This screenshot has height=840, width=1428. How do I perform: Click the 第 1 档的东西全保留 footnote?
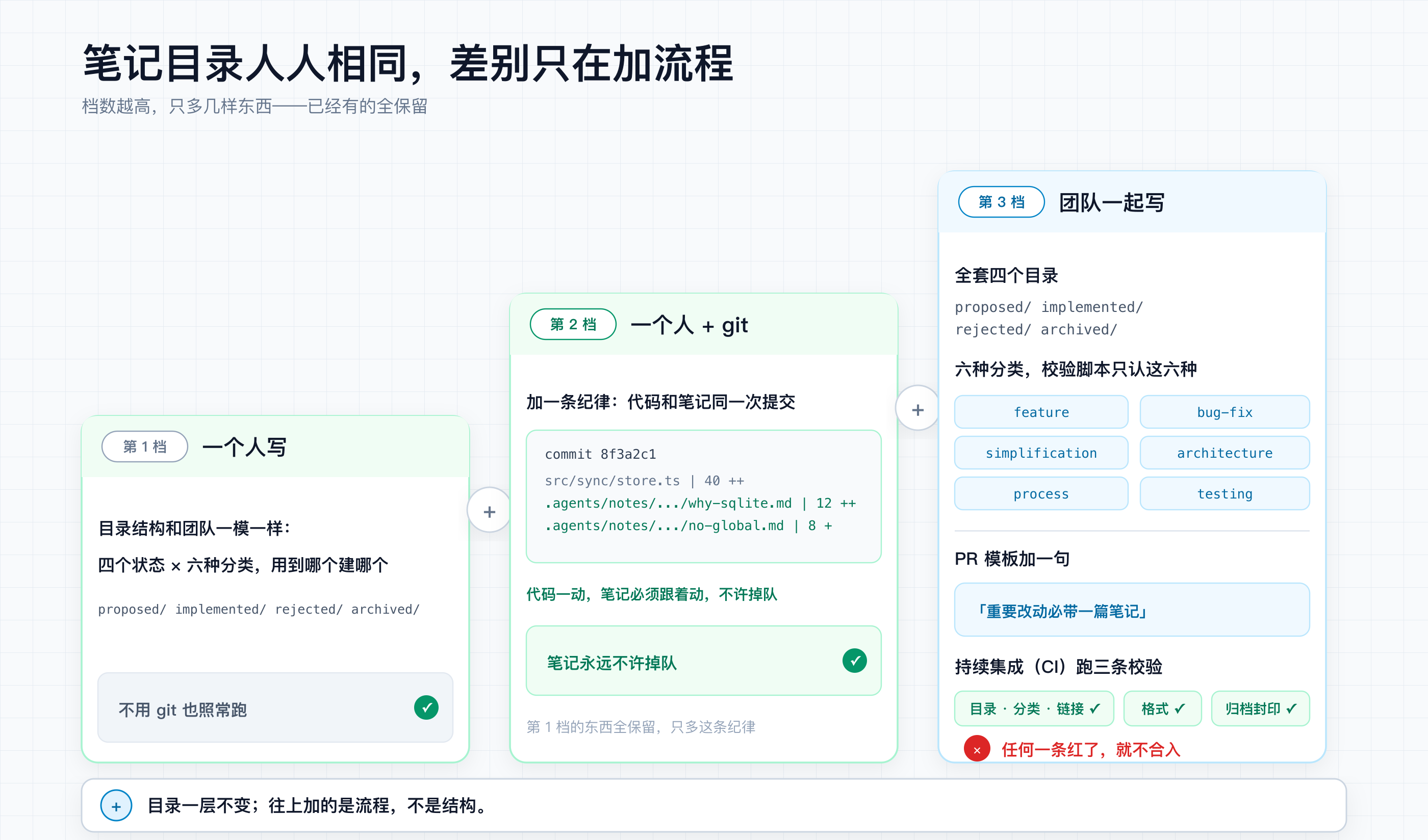point(641,726)
